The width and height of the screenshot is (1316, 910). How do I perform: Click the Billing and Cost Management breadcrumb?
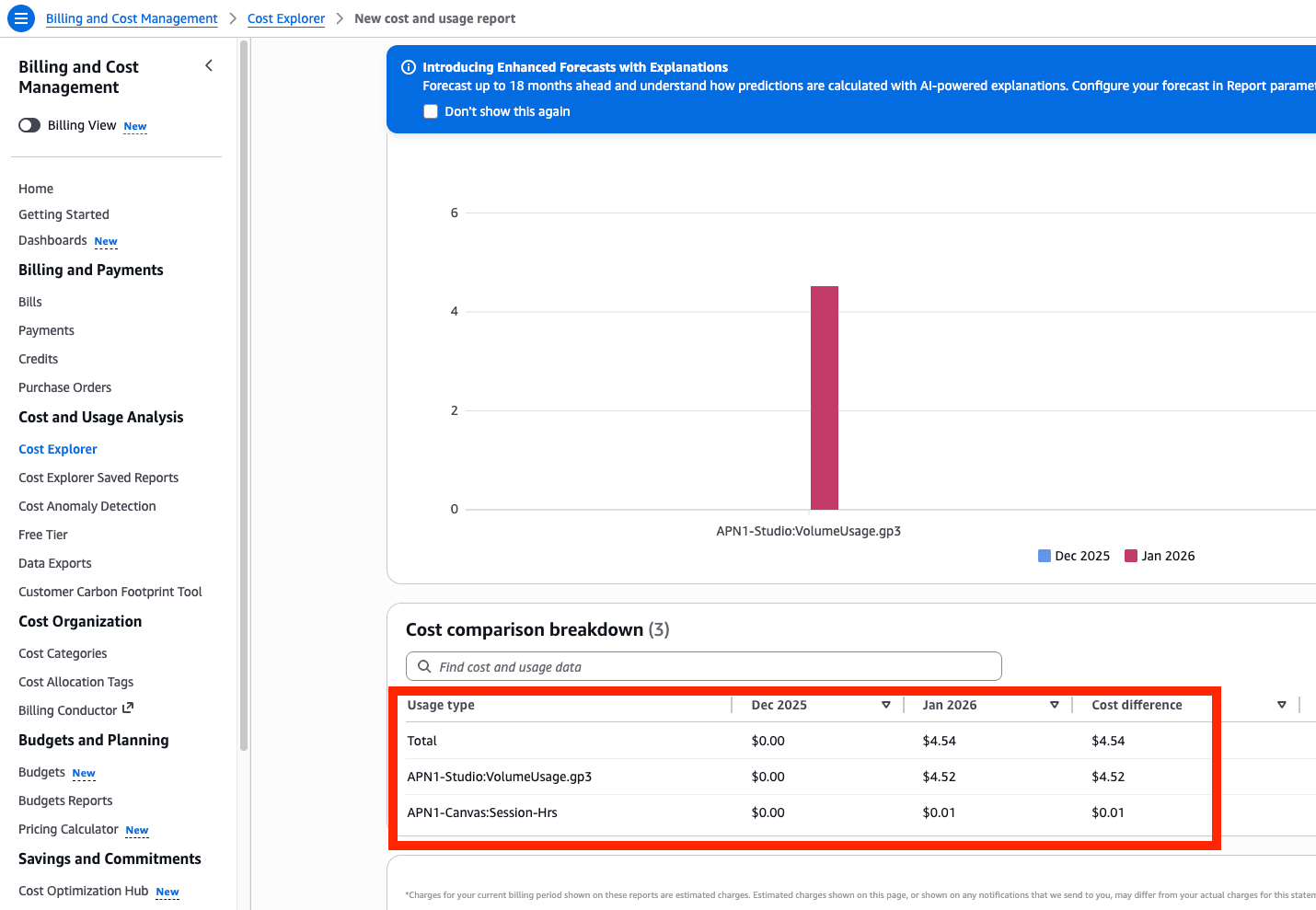[x=132, y=18]
